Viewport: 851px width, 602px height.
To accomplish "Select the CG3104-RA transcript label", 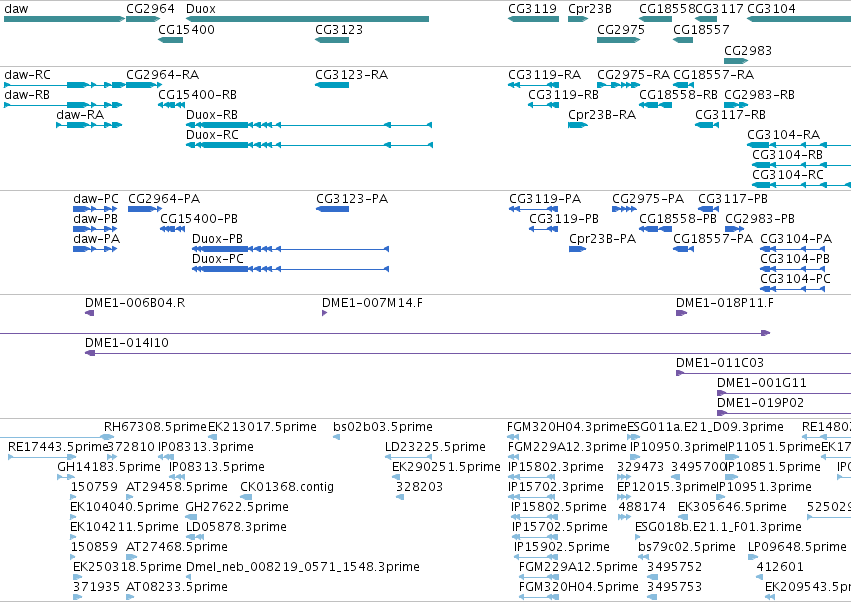I will (784, 135).
